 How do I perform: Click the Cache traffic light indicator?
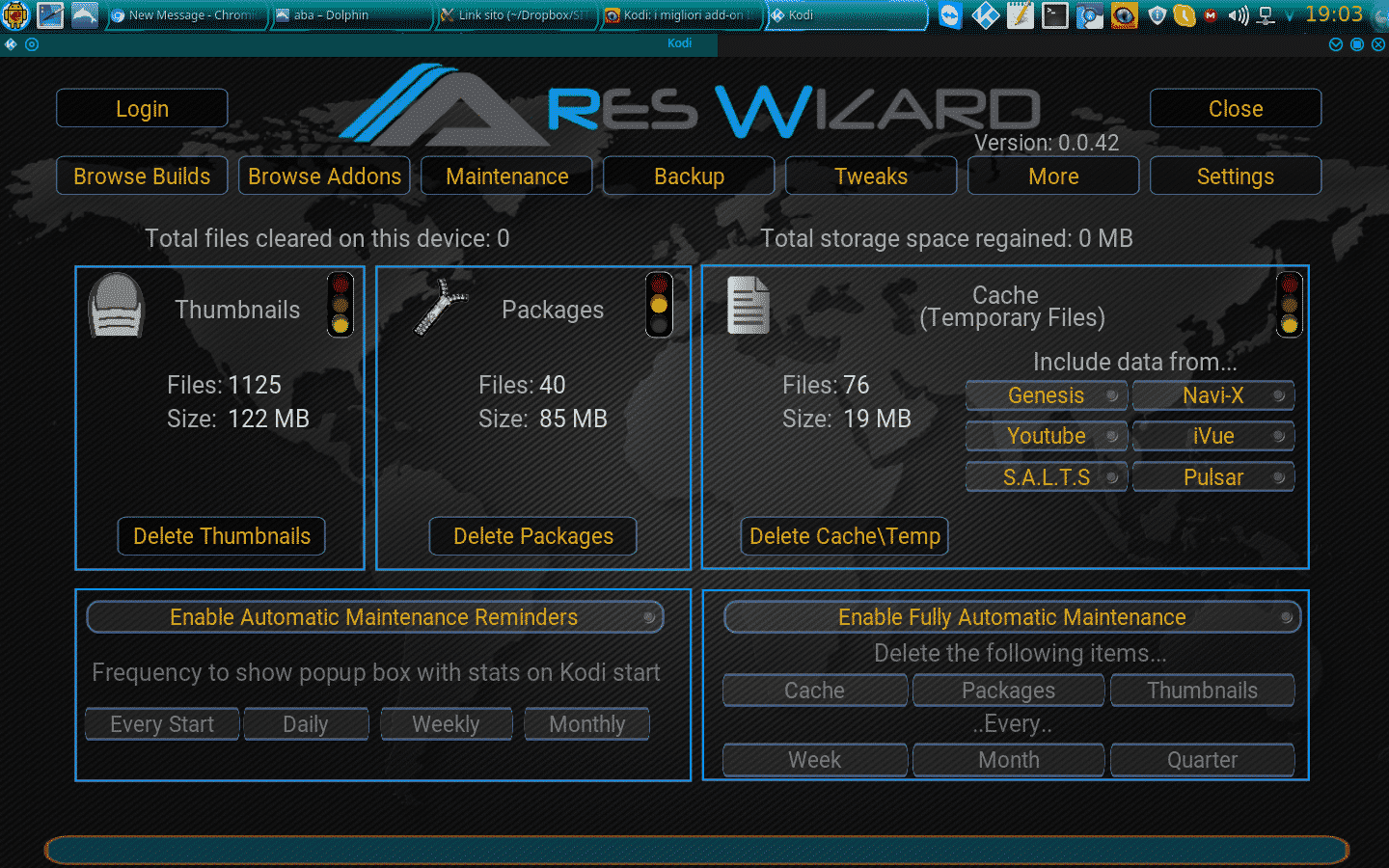(x=1290, y=305)
